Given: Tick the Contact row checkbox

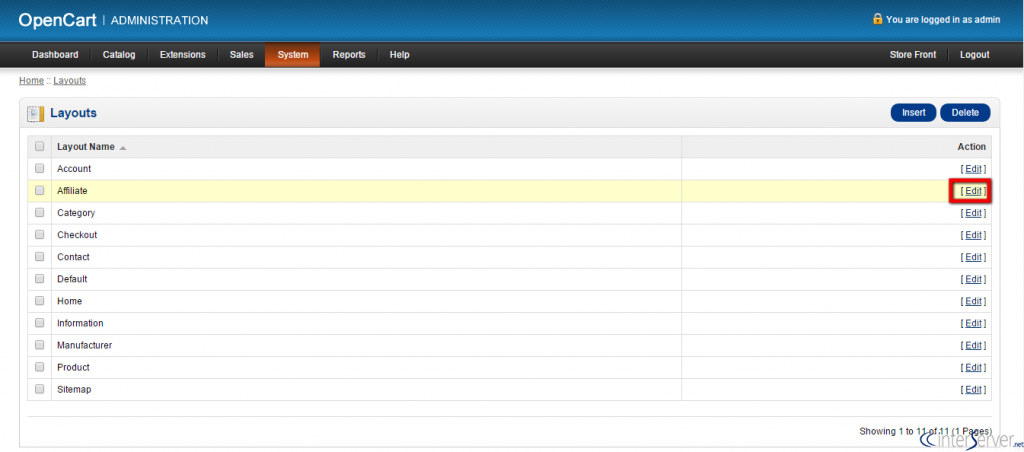Looking at the screenshot, I should tap(39, 257).
